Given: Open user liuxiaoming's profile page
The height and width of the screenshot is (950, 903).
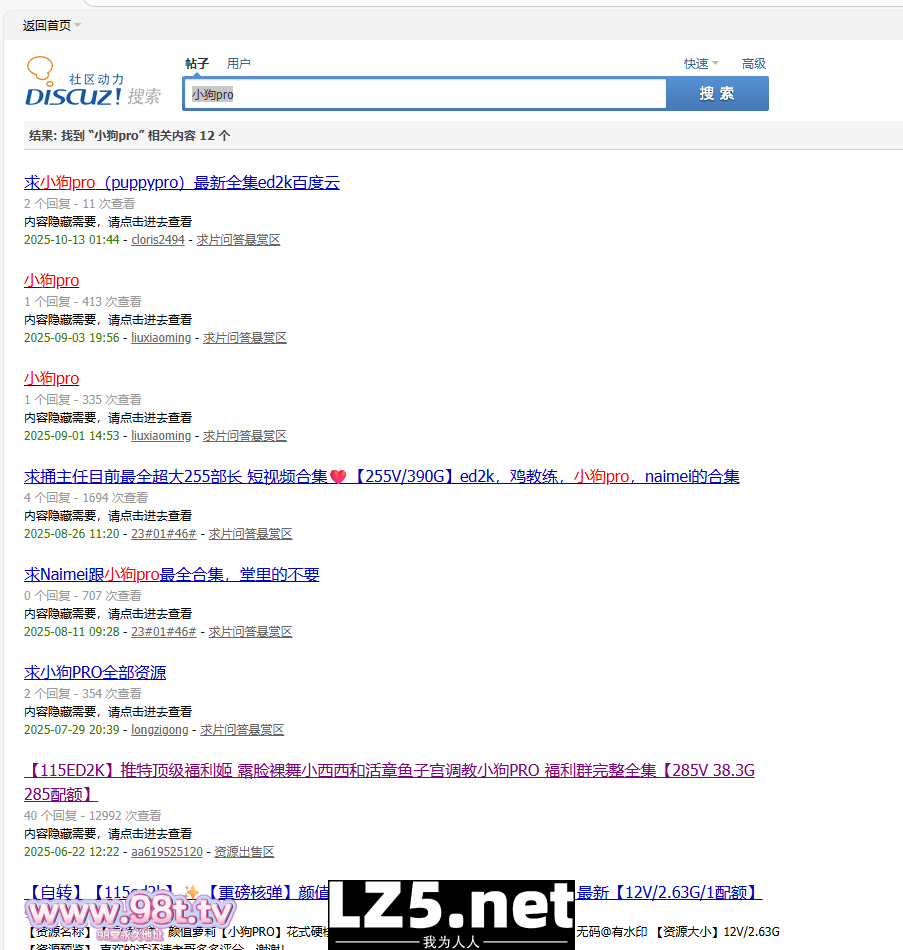Looking at the screenshot, I should 161,337.
